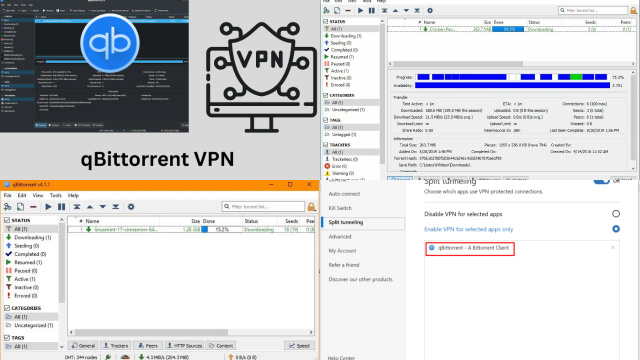Click queue Move Down arrow in upper-right qBittorrent window
This screenshot has height=360, width=640.
click(x=406, y=10)
